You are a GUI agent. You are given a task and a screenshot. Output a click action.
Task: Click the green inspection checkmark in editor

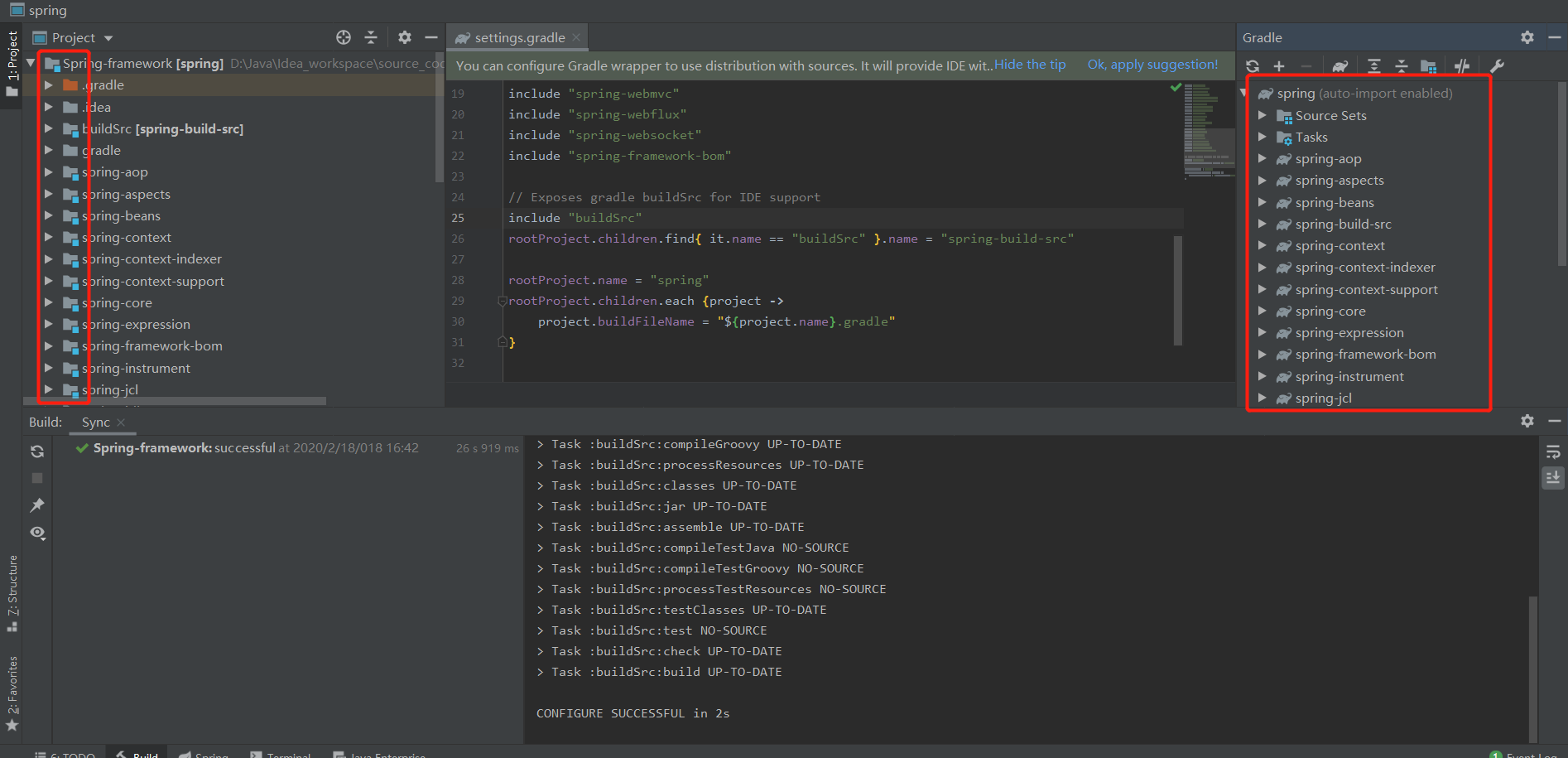point(1176,87)
